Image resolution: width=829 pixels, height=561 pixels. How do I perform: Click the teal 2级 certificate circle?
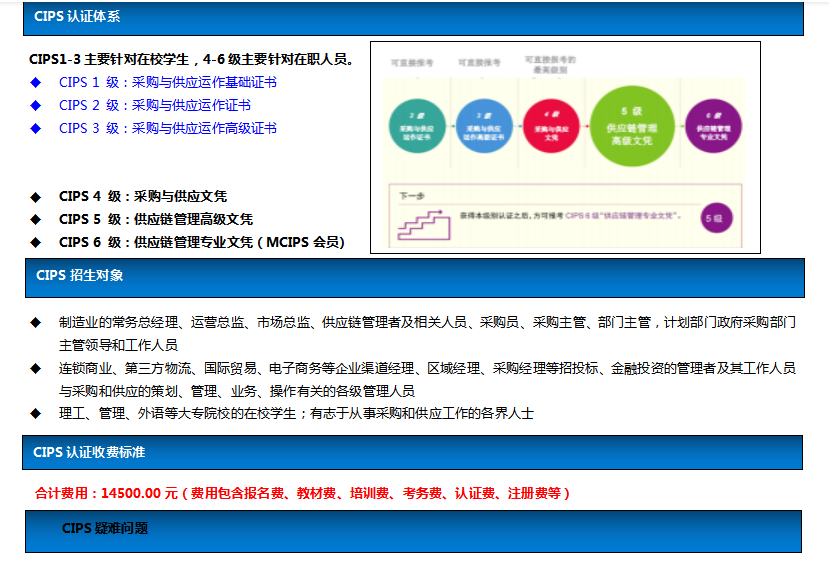pos(417,126)
